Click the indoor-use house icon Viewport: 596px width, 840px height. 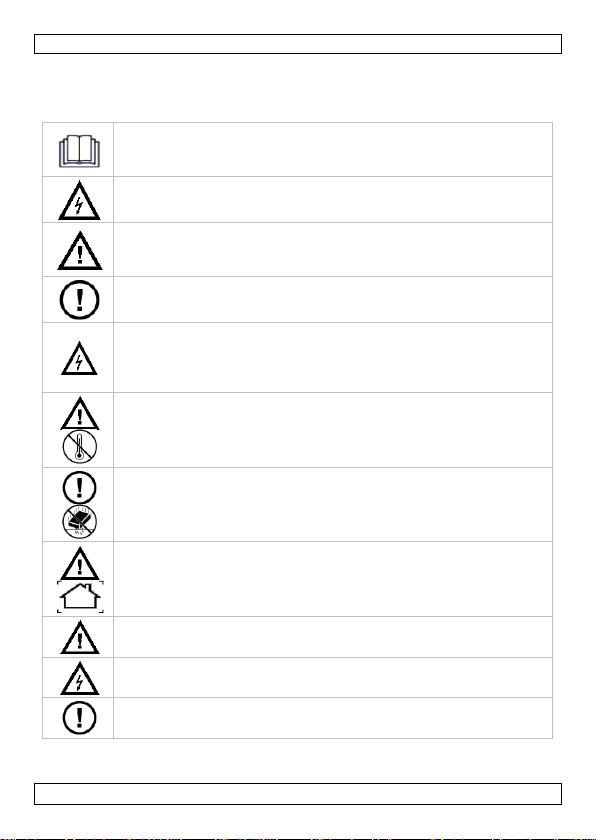80,597
